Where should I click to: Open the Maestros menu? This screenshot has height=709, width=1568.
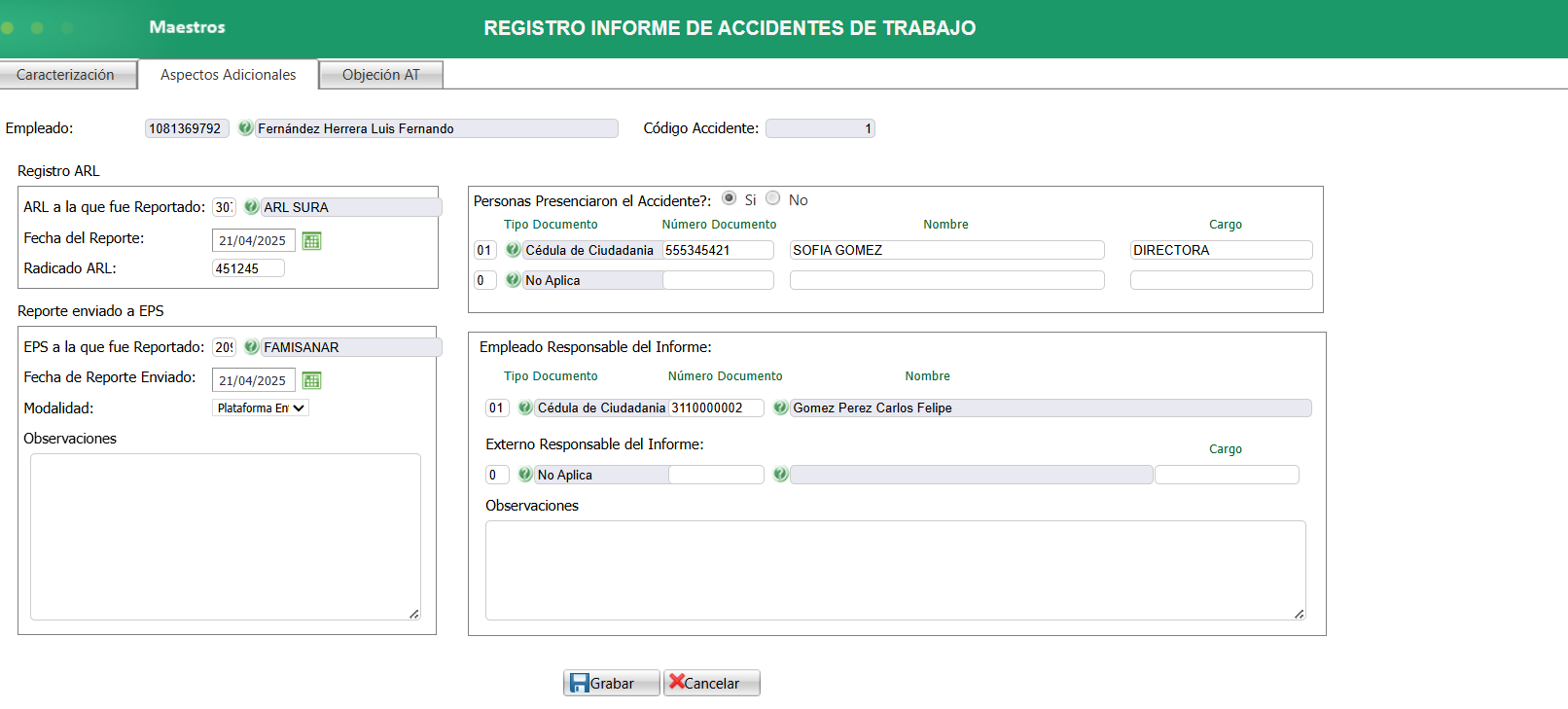click(187, 27)
